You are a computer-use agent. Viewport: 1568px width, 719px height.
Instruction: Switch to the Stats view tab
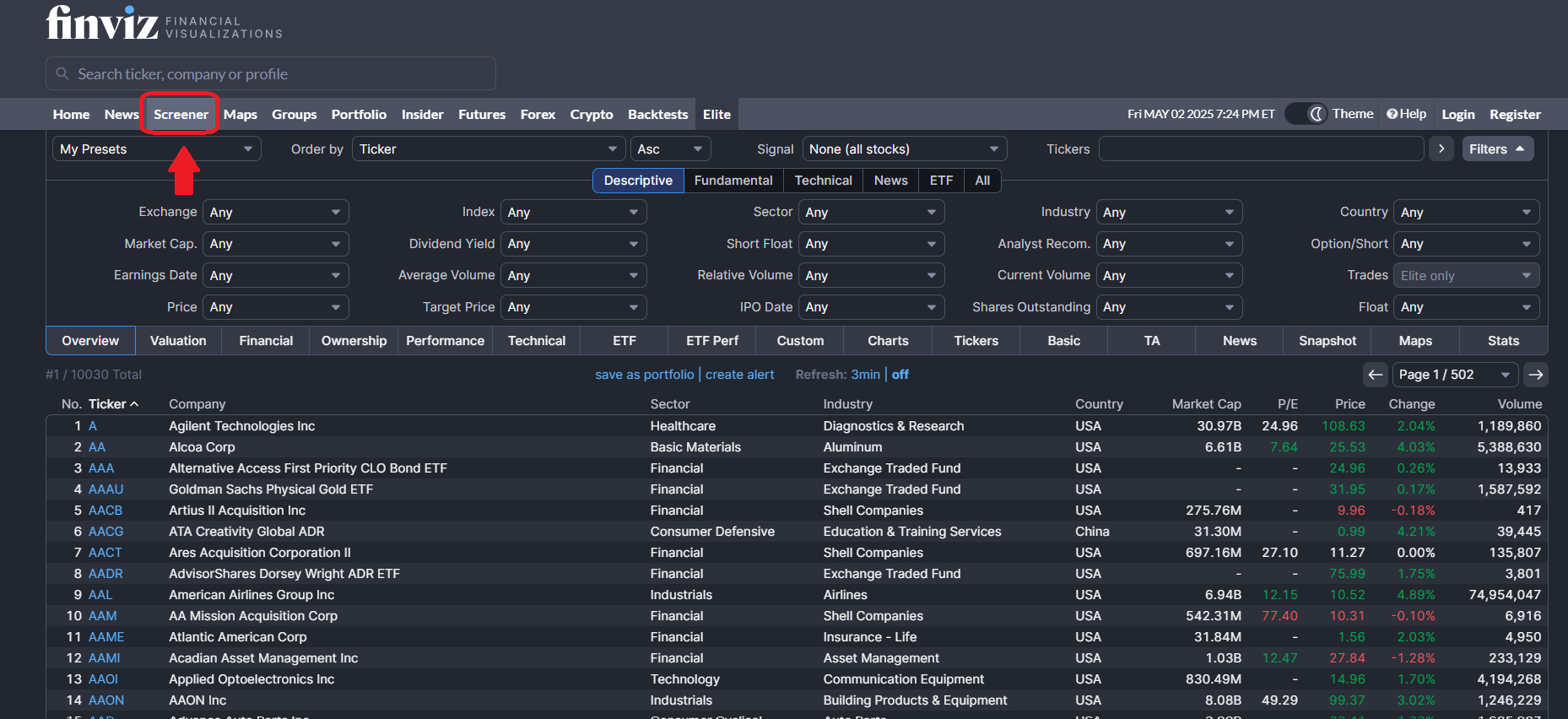pyautogui.click(x=1503, y=341)
